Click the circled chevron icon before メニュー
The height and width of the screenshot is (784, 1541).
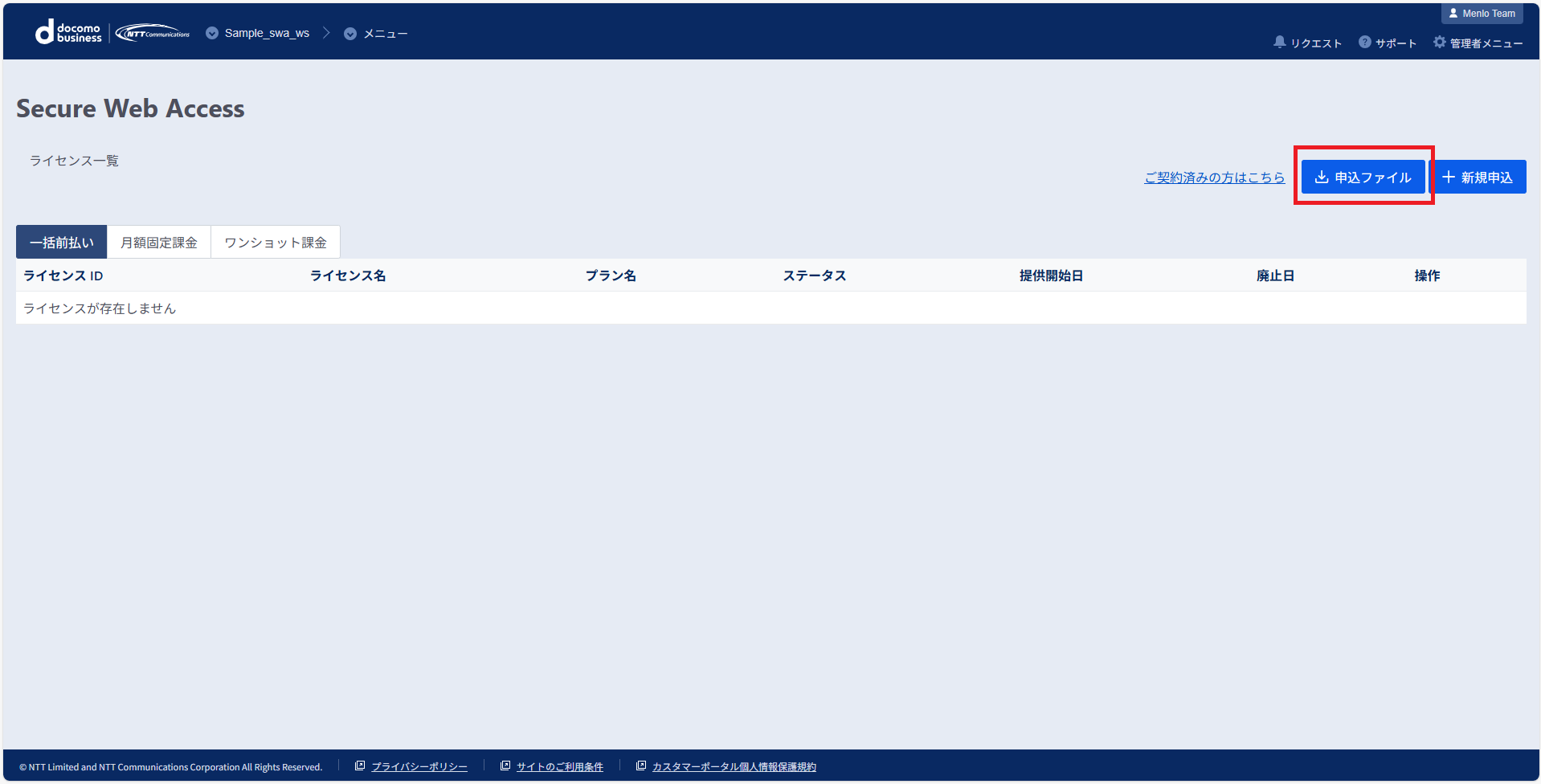(350, 34)
